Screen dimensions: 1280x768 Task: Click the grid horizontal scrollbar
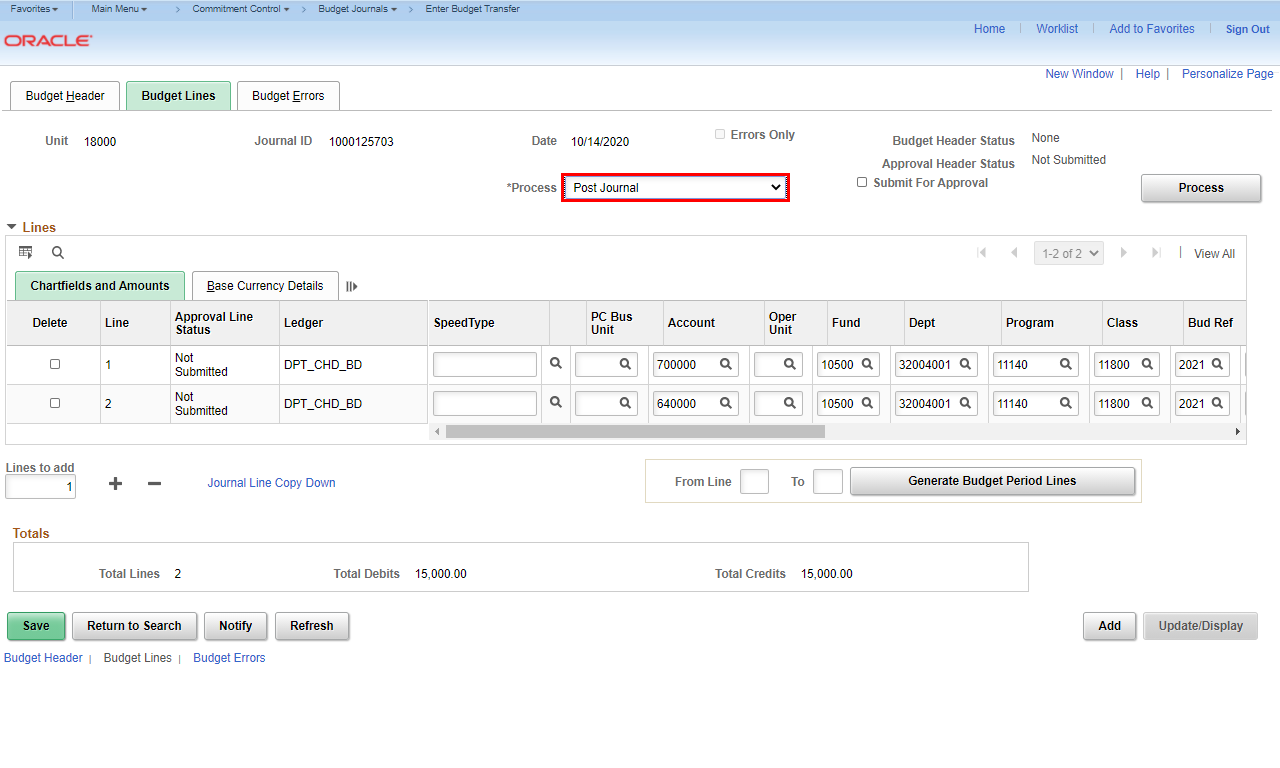point(635,432)
